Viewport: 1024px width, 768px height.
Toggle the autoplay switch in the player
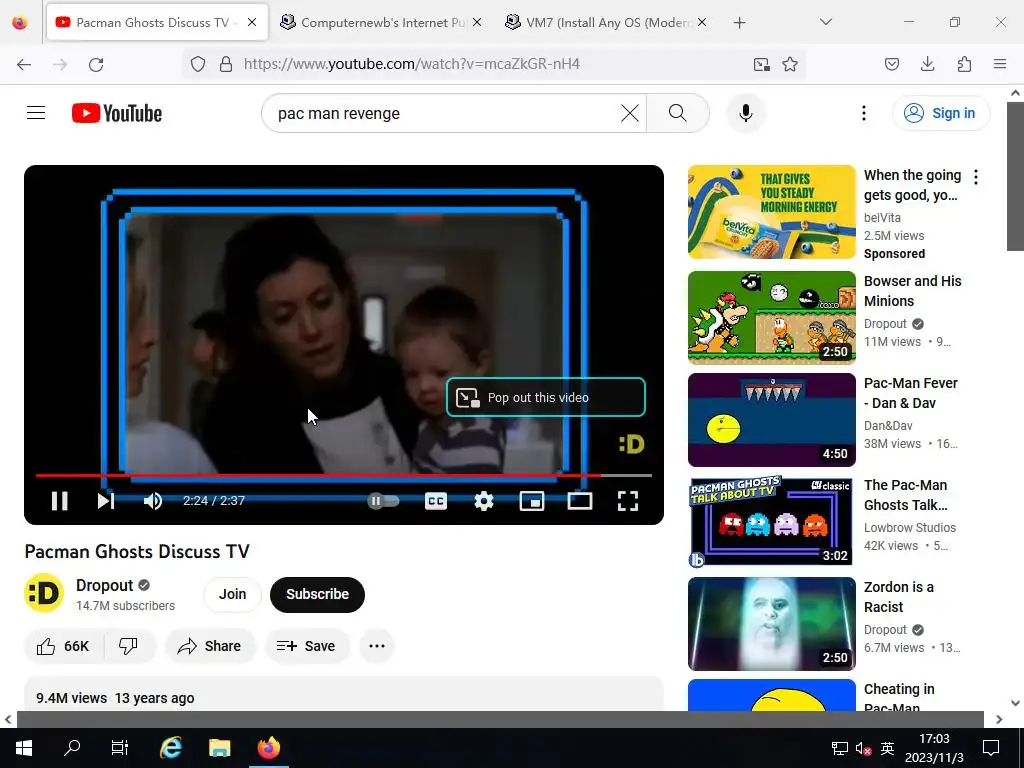click(383, 501)
